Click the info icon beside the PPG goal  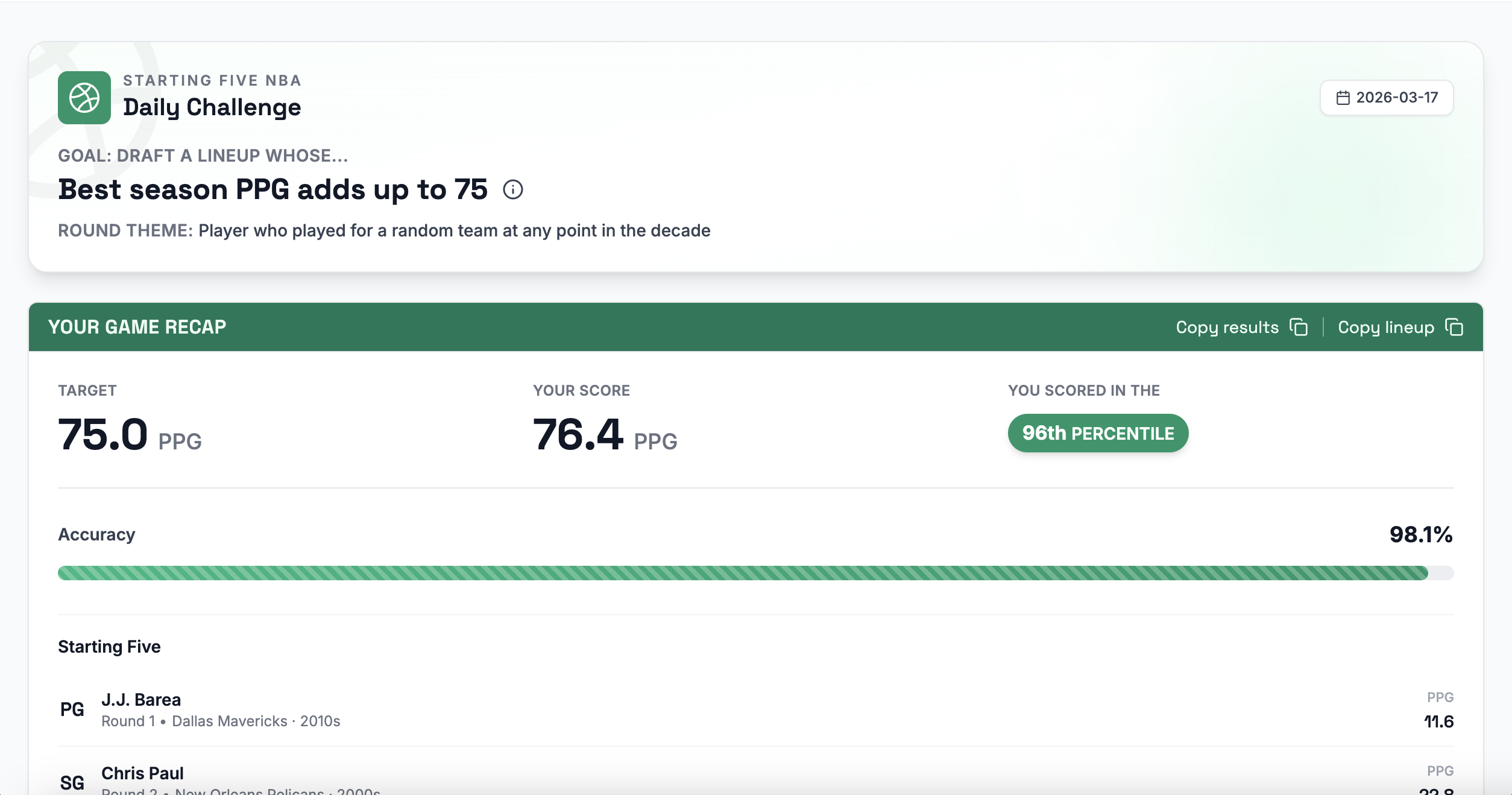click(513, 190)
